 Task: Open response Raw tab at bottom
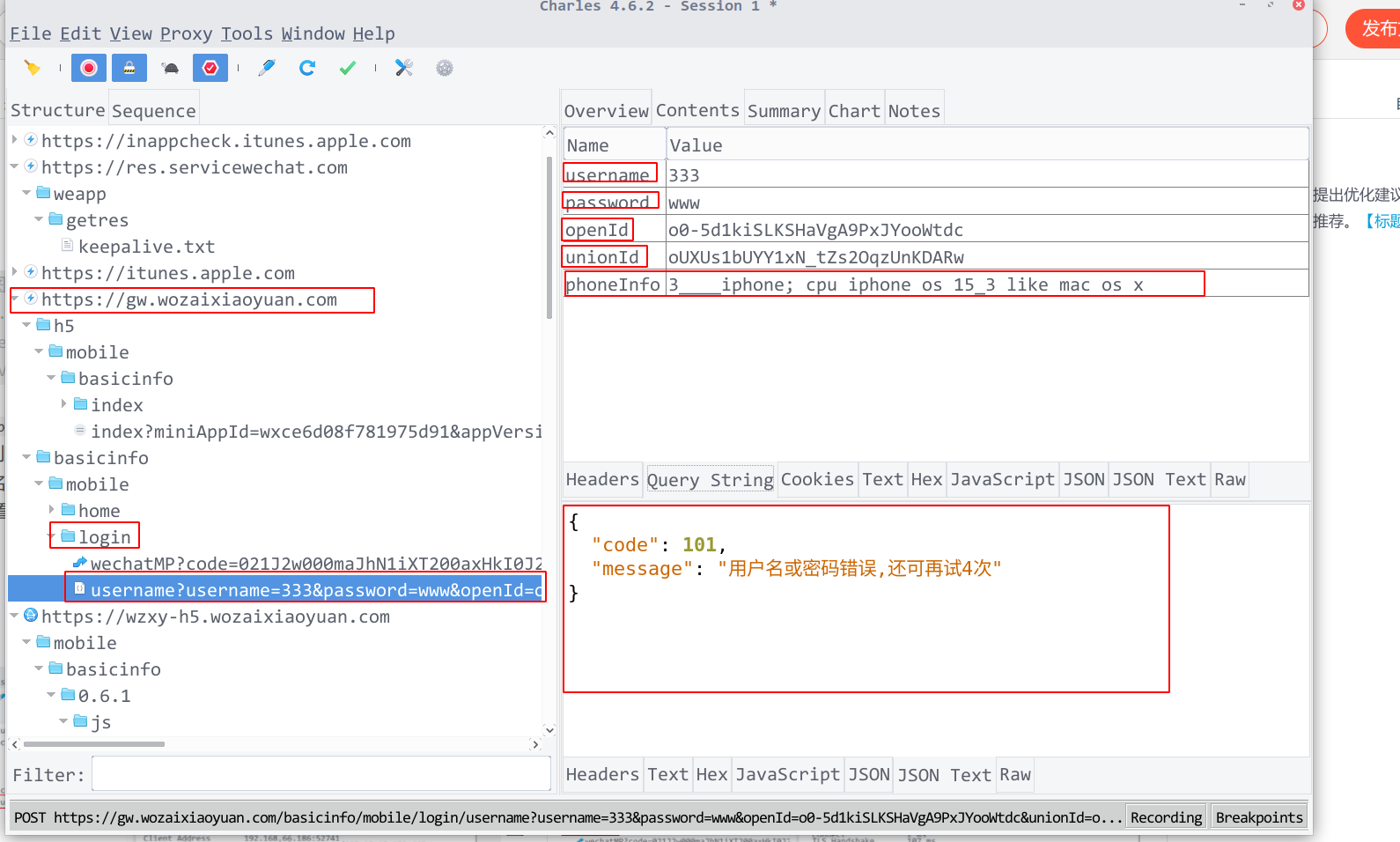coord(1015,774)
